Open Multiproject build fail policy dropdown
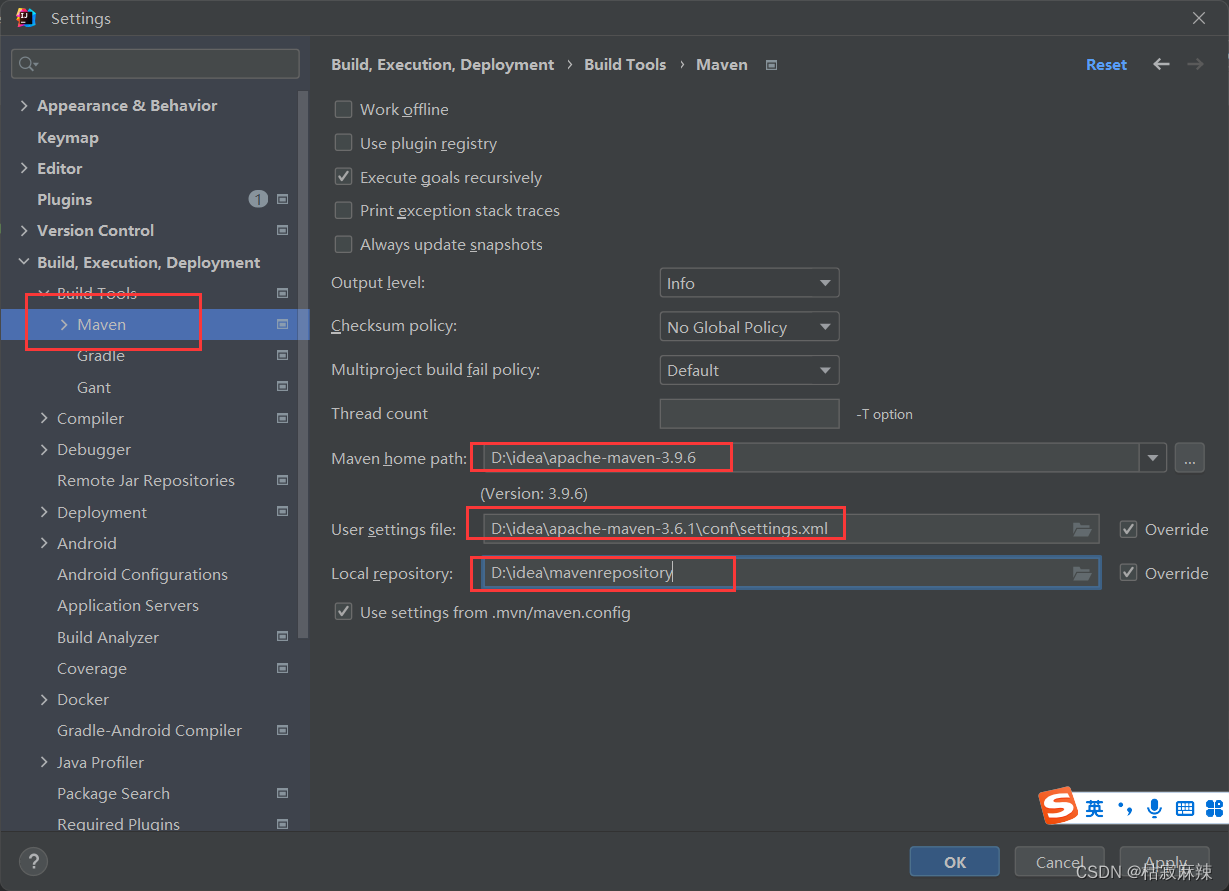Image resolution: width=1229 pixels, height=891 pixels. tap(749, 370)
